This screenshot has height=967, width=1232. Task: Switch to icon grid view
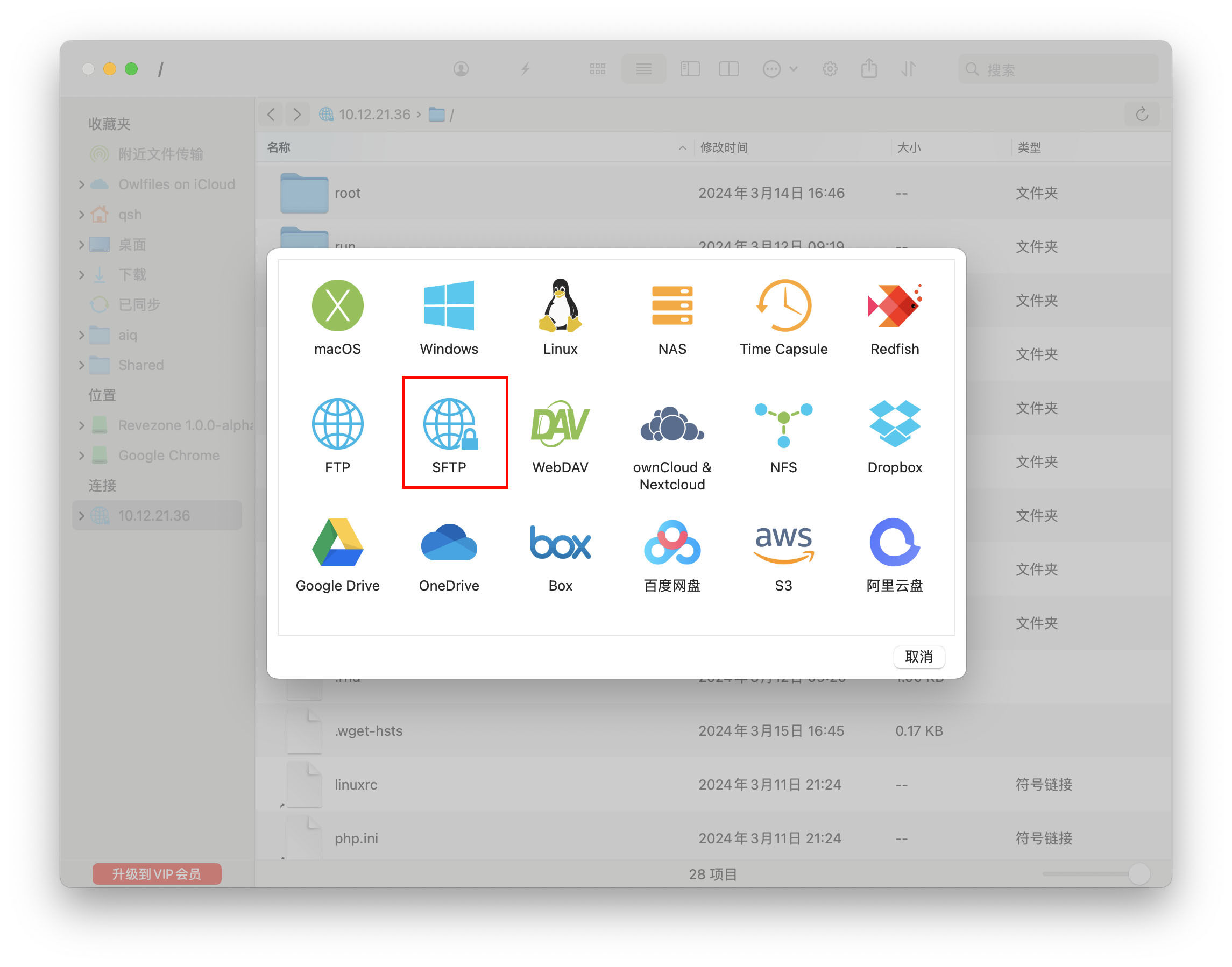tap(597, 69)
